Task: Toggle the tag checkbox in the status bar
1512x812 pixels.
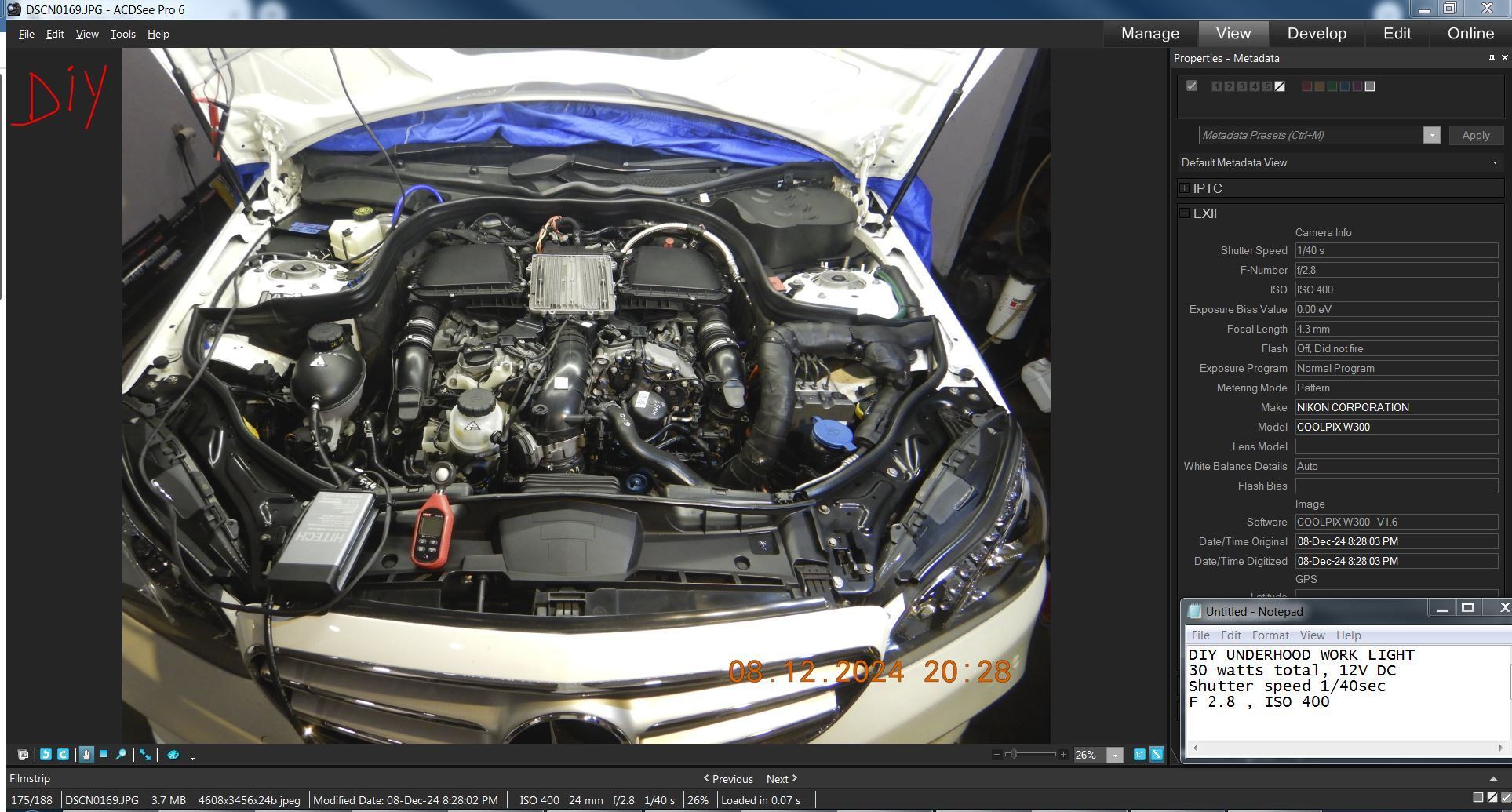Action: (x=1505, y=798)
